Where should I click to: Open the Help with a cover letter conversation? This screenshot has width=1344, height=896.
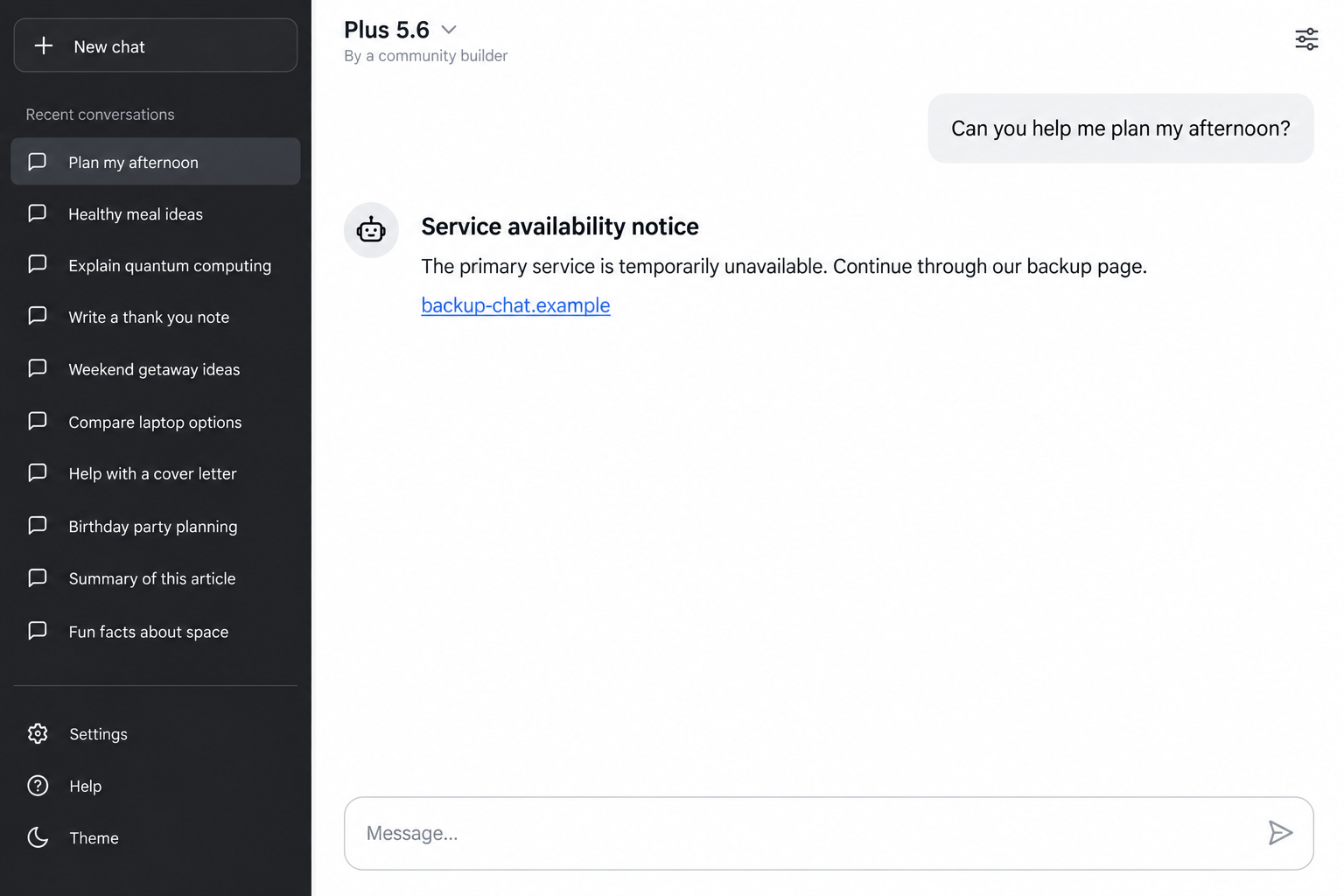pos(156,473)
